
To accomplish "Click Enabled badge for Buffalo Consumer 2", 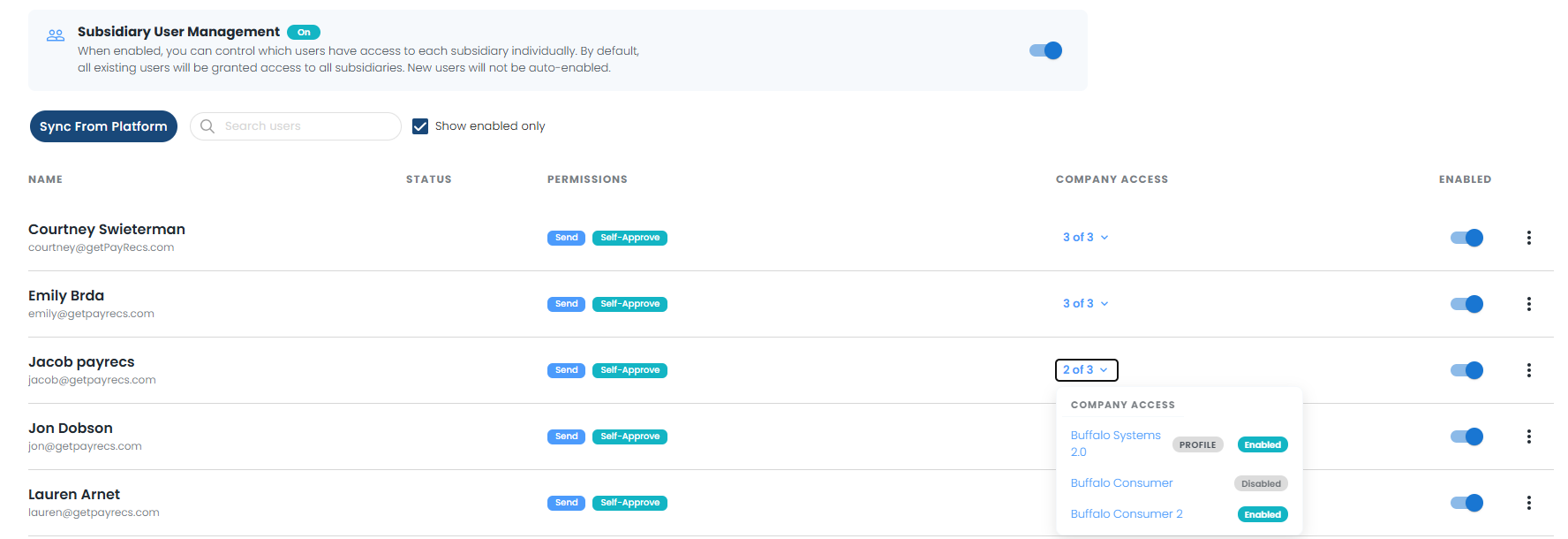I will click(1263, 514).
